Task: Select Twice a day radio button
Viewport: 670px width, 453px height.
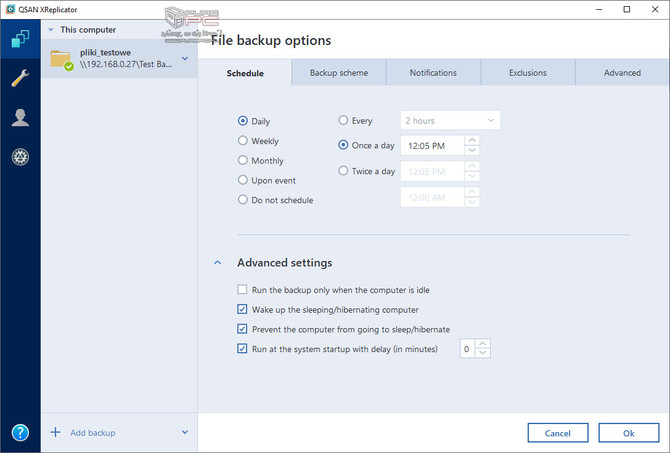Action: click(x=344, y=171)
